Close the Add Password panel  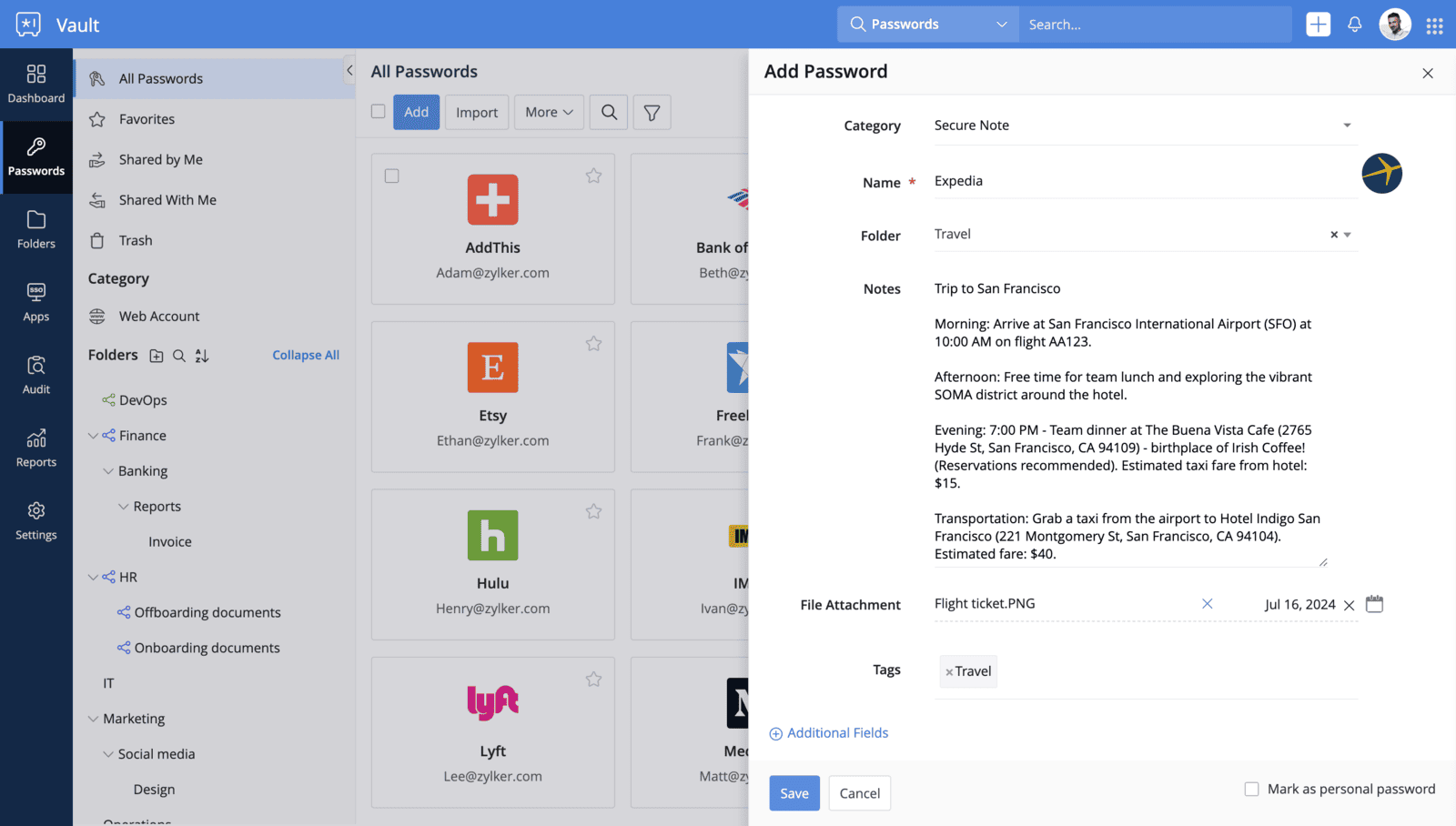pyautogui.click(x=1427, y=73)
